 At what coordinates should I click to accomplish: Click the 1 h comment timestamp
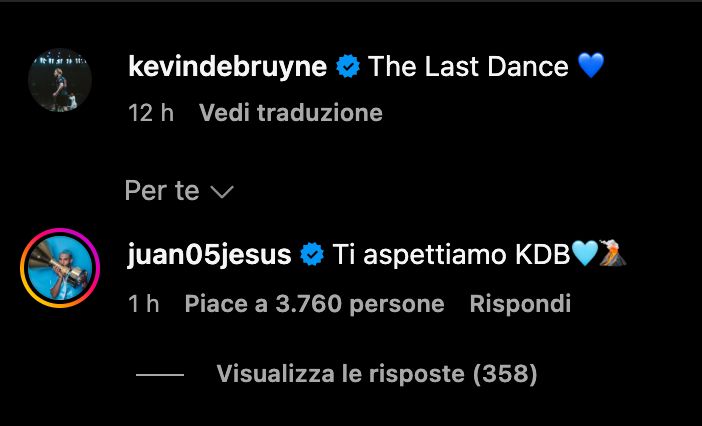(144, 303)
